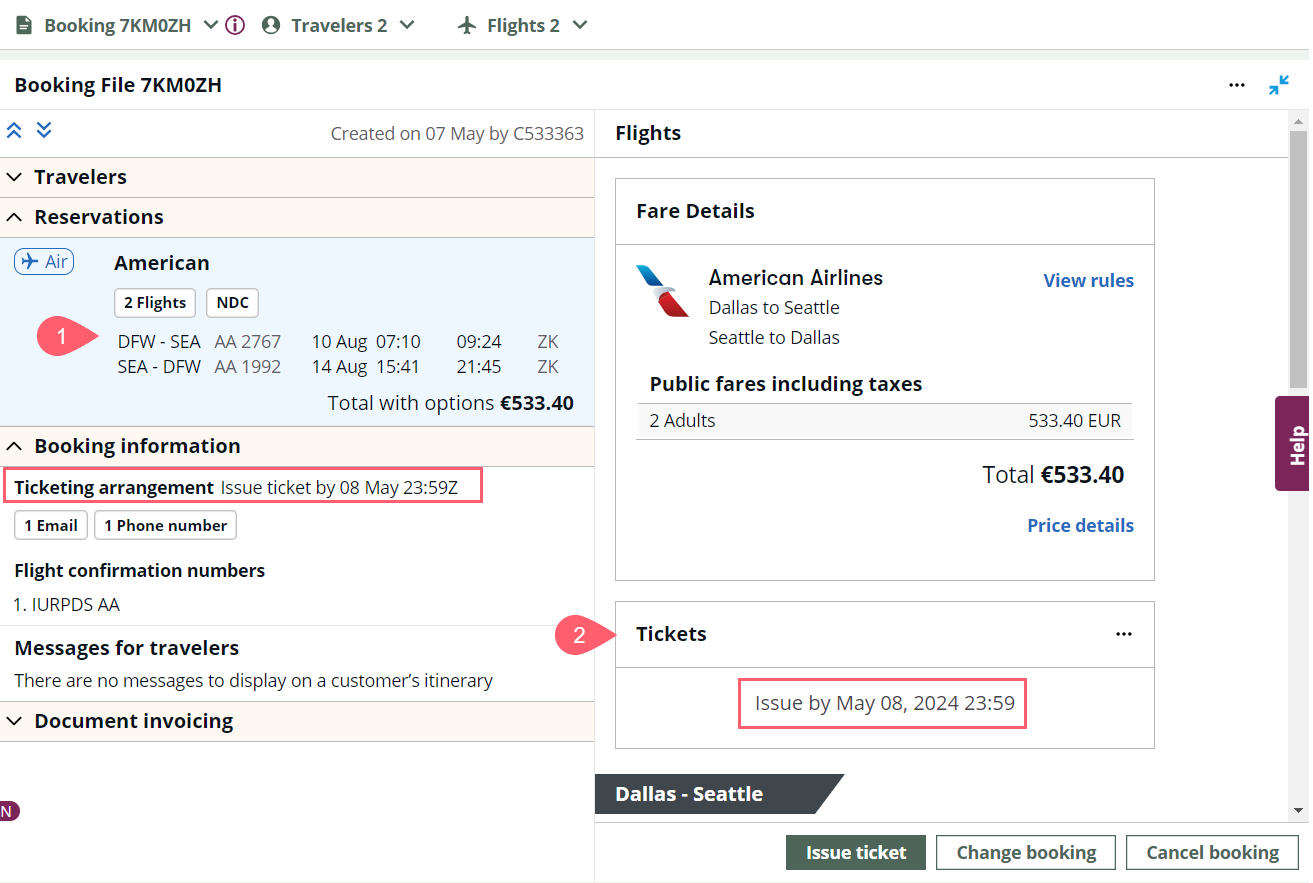Click the vertical scrollbar thumb

[x=1298, y=258]
